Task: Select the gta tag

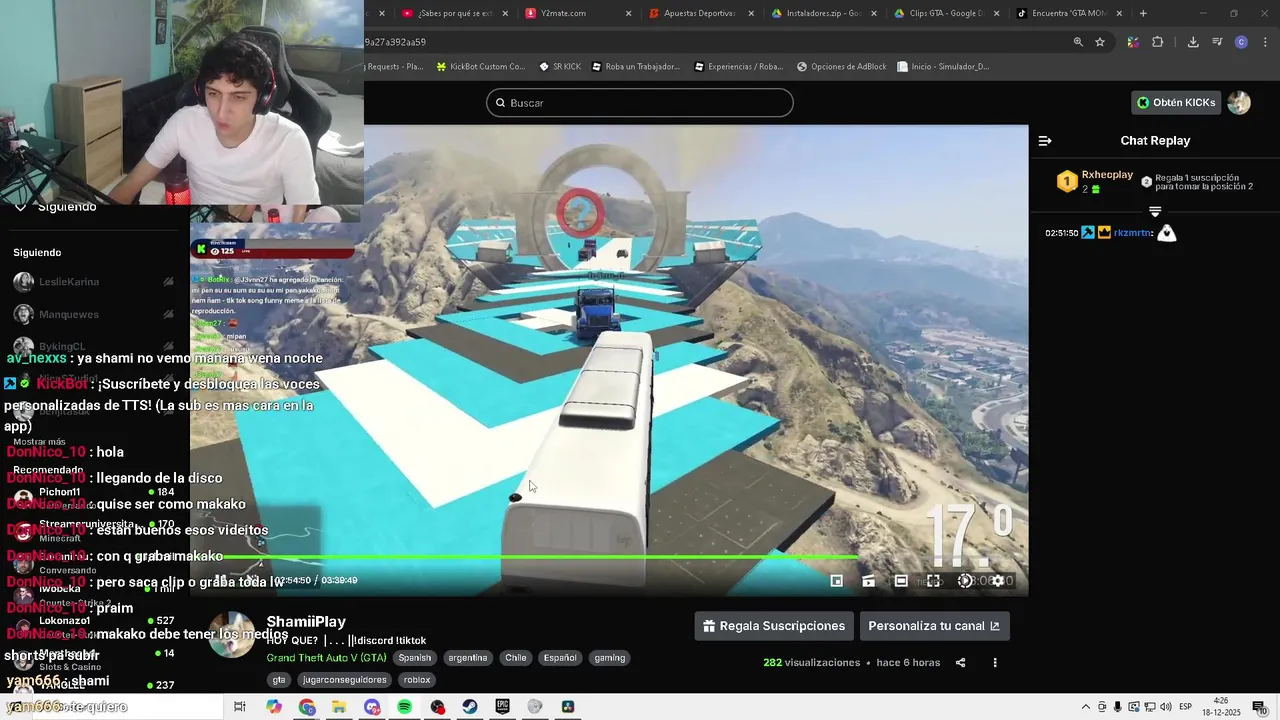Action: (279, 680)
